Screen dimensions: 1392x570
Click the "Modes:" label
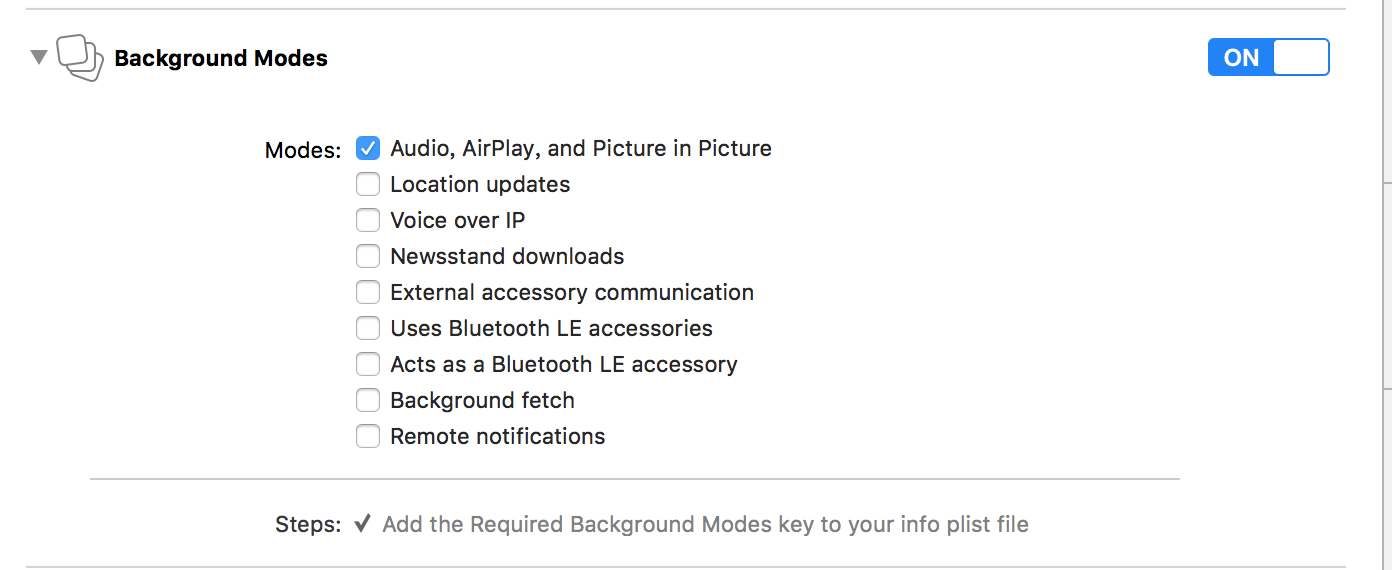coord(303,150)
